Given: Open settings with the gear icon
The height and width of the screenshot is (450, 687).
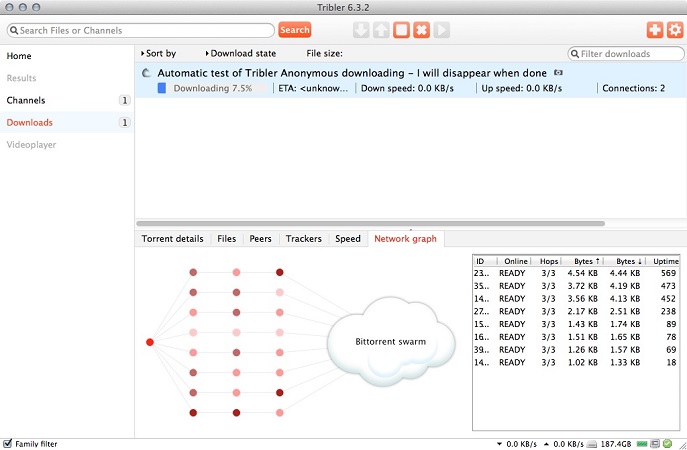Looking at the screenshot, I should (675, 30).
